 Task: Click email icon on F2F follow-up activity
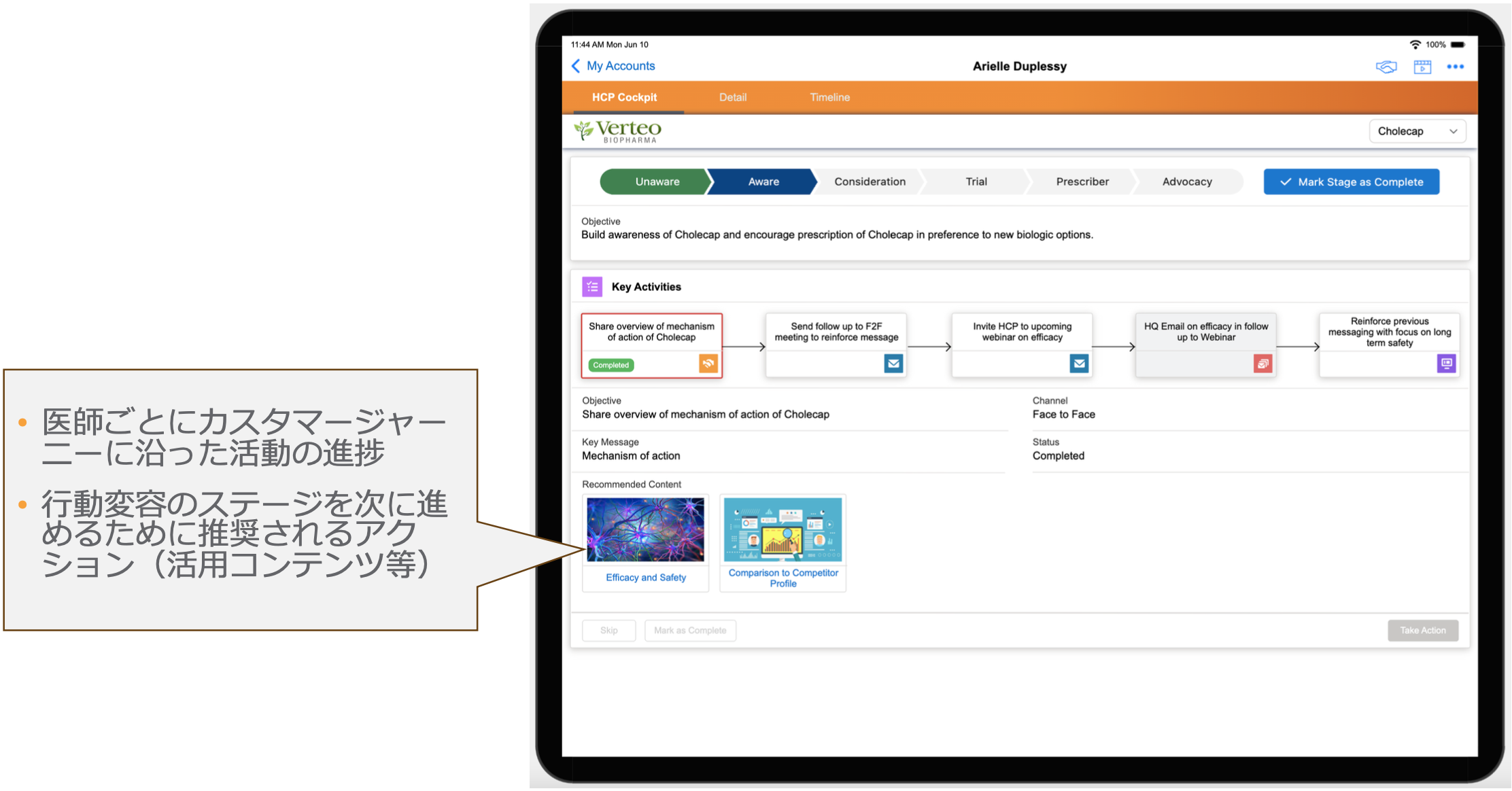tap(893, 364)
